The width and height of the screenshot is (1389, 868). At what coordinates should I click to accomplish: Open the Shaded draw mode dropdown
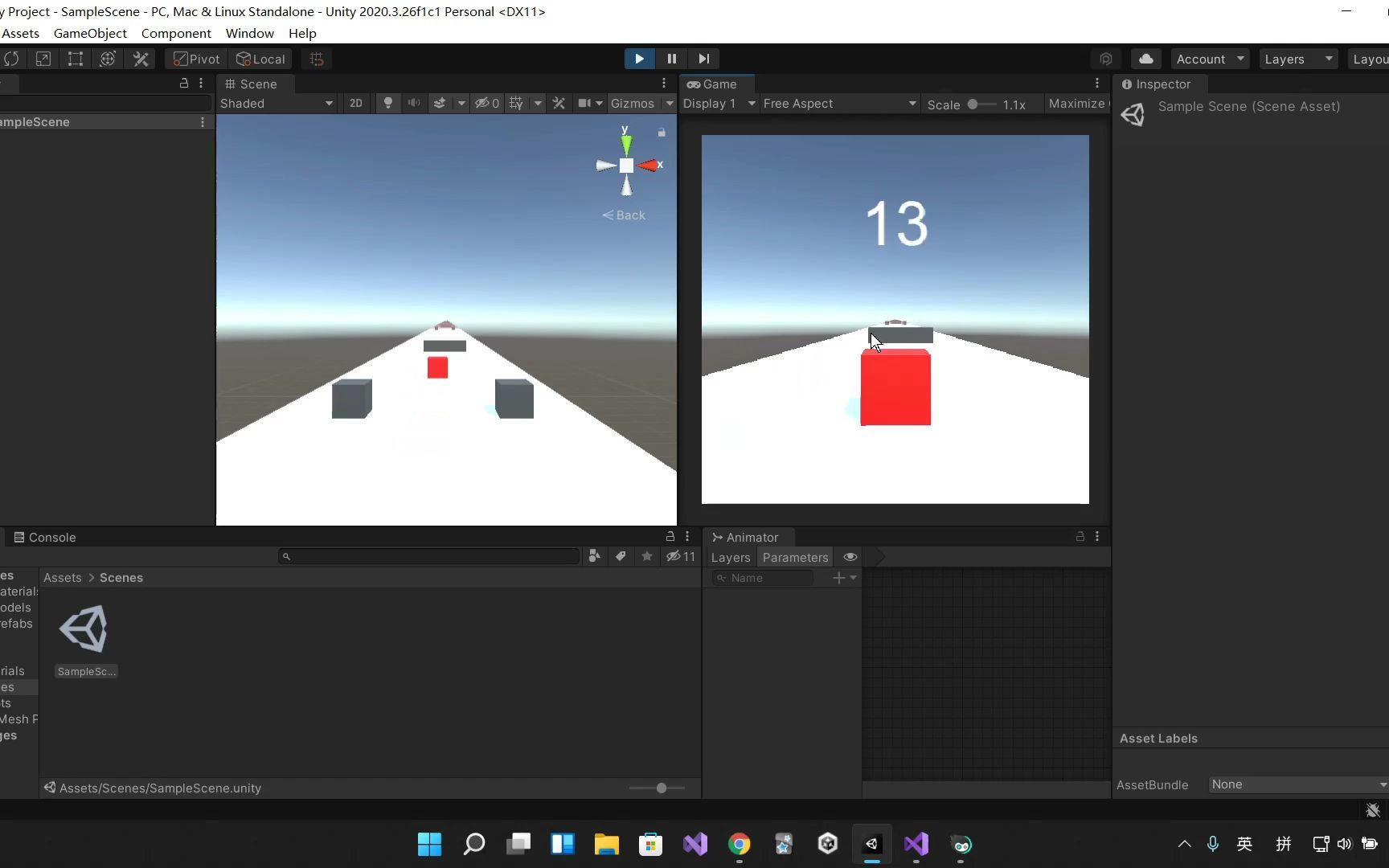tap(277, 103)
